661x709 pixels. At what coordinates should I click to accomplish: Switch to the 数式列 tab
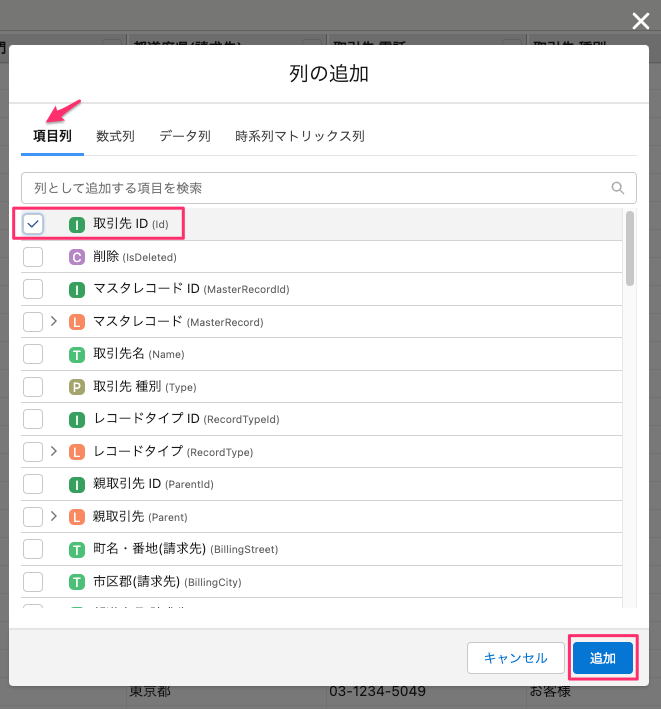115,136
